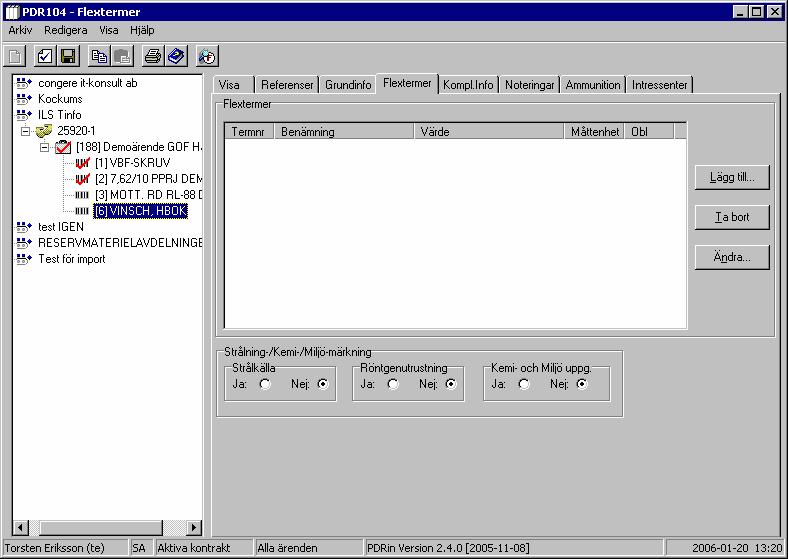Click the Kockums contract icon

click(x=24, y=99)
